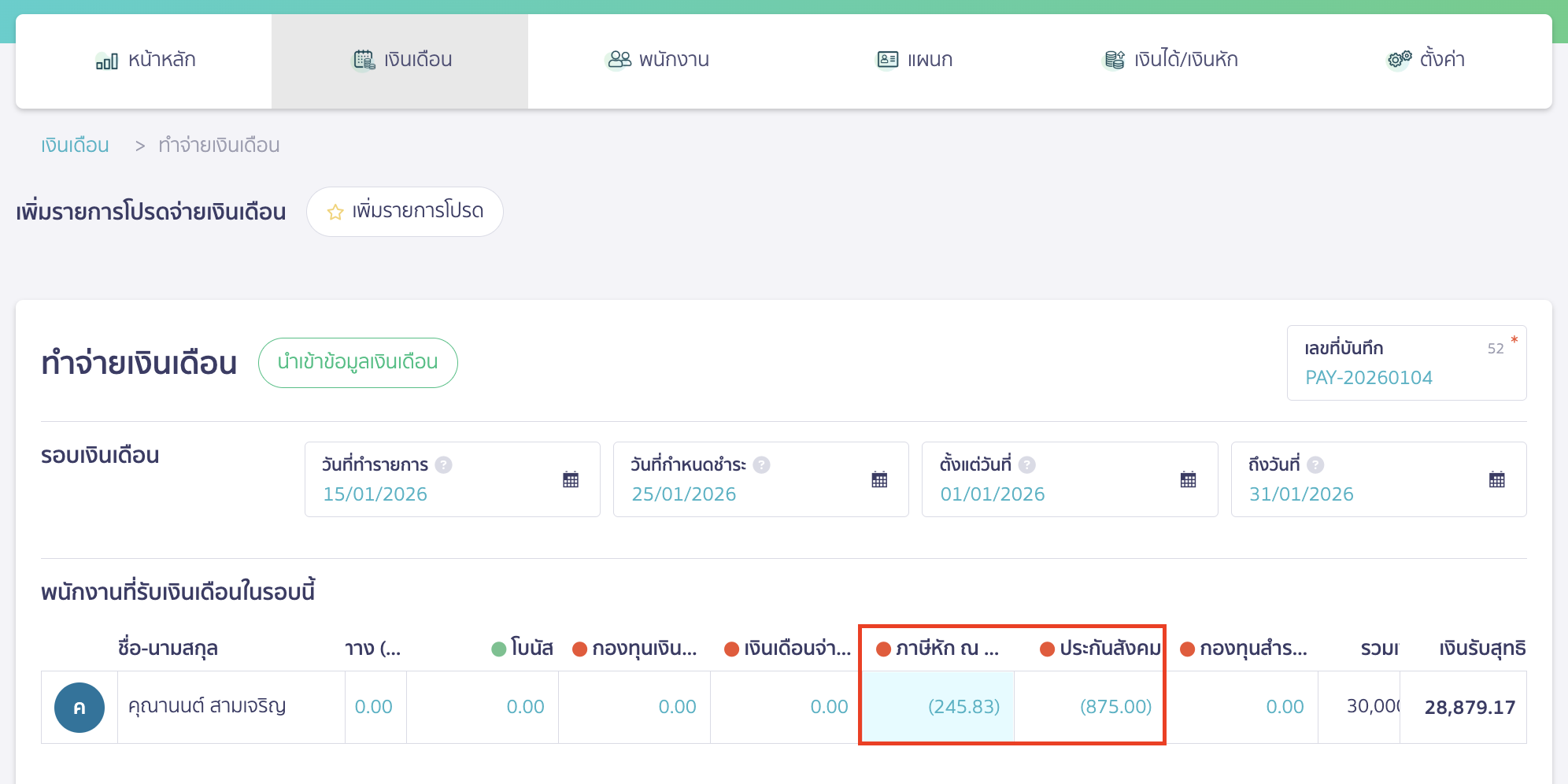Image resolution: width=1568 pixels, height=784 pixels.
Task: Select the gear icon for ตั้งค่า
Action: point(1396,58)
